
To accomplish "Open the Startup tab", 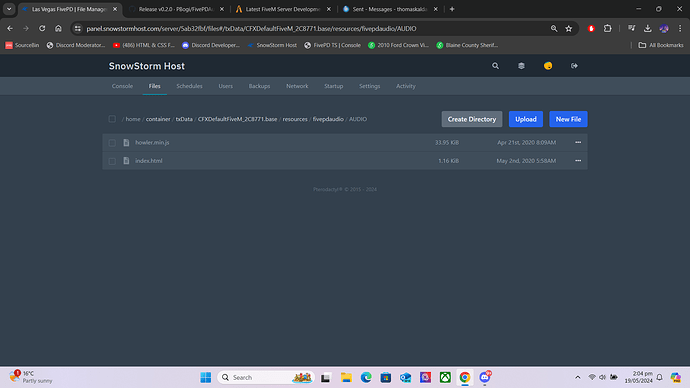I will pos(334,86).
